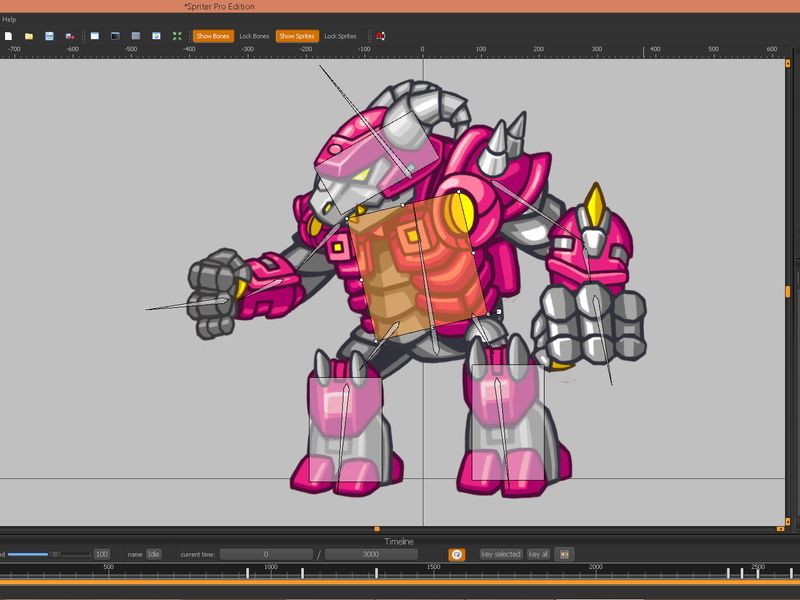This screenshot has height=600, width=800.
Task: Click the orange icon button right of key all
Action: pos(564,554)
